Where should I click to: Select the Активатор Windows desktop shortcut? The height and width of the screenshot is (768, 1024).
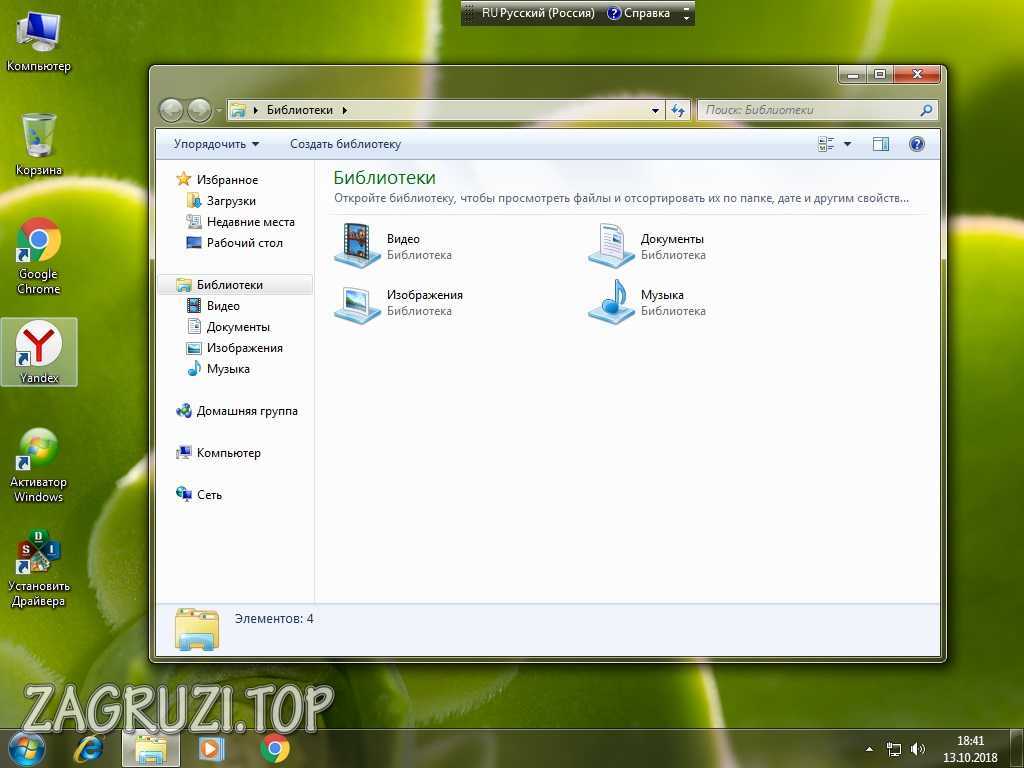39,465
